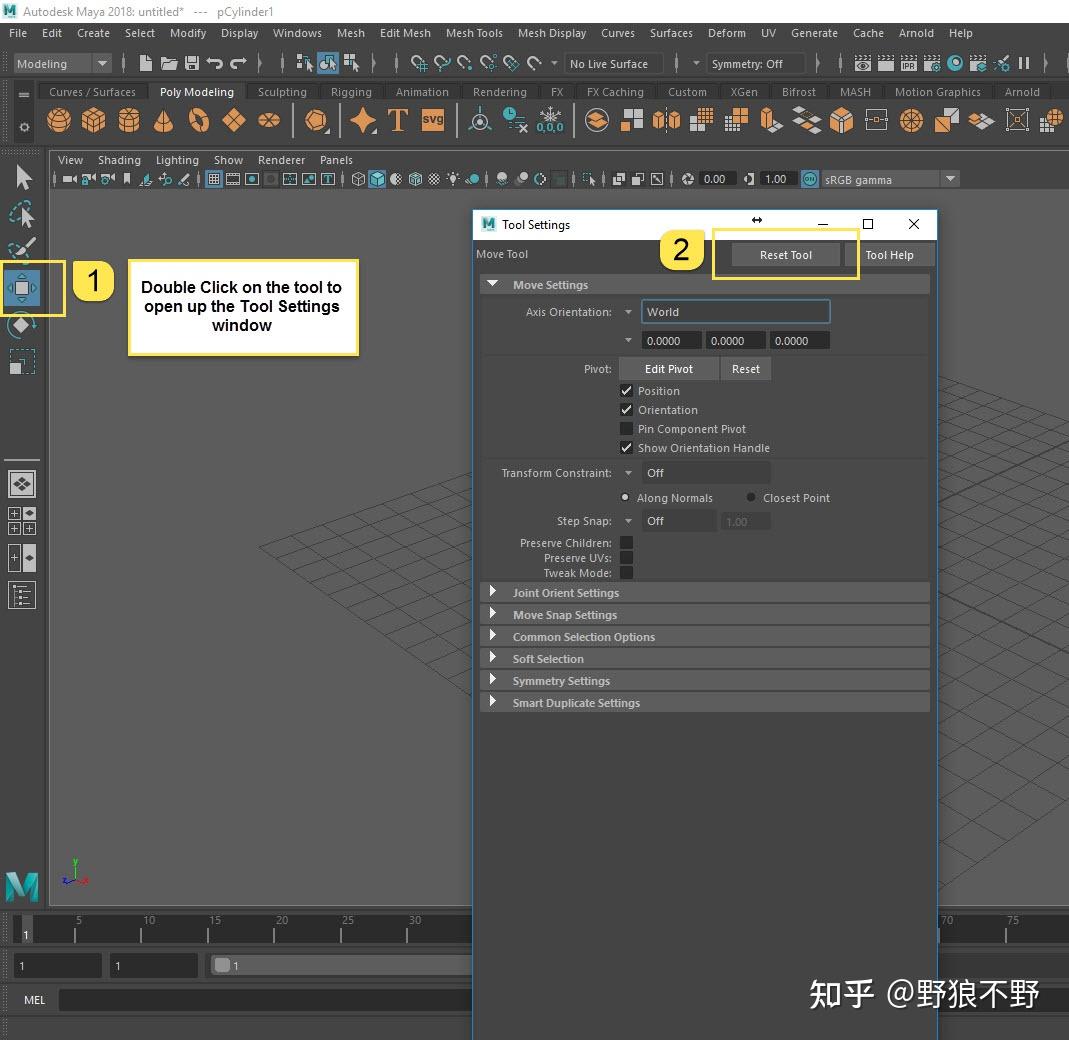The height and width of the screenshot is (1040, 1069).
Task: Open the Transform Constraint dropdown
Action: click(629, 472)
